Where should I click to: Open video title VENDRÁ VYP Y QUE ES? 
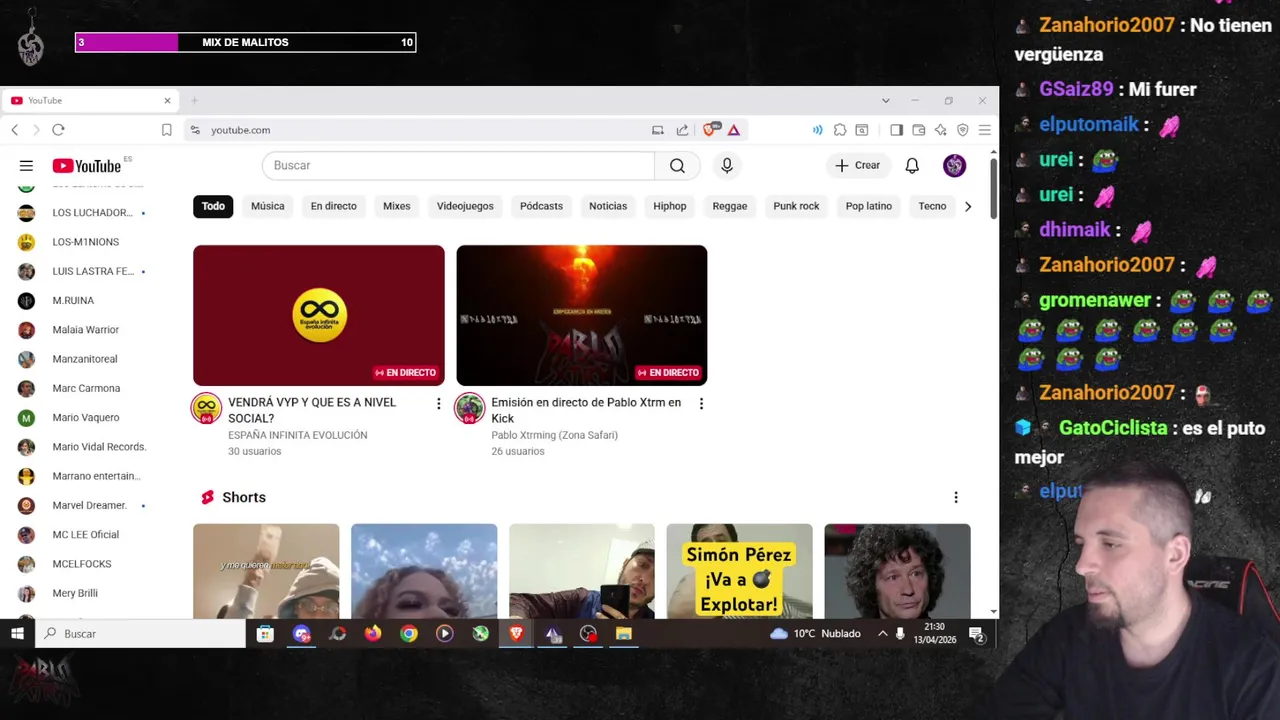[312, 410]
